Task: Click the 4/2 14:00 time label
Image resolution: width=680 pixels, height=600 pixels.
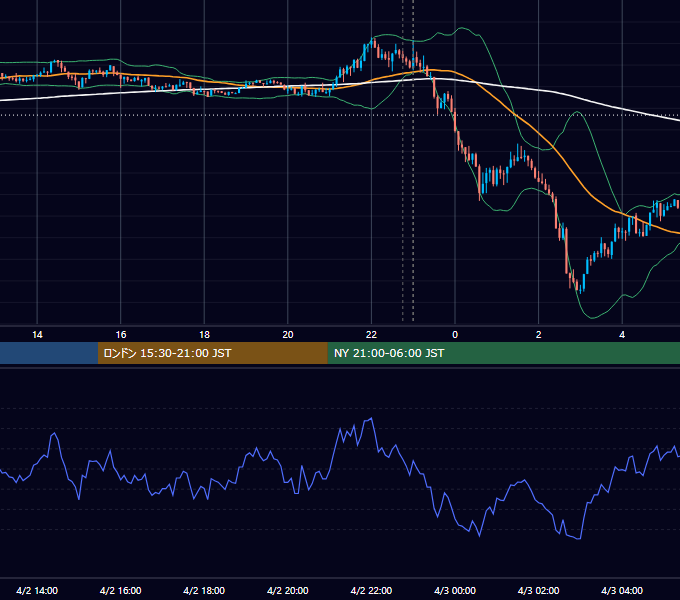Action: click(x=37, y=590)
